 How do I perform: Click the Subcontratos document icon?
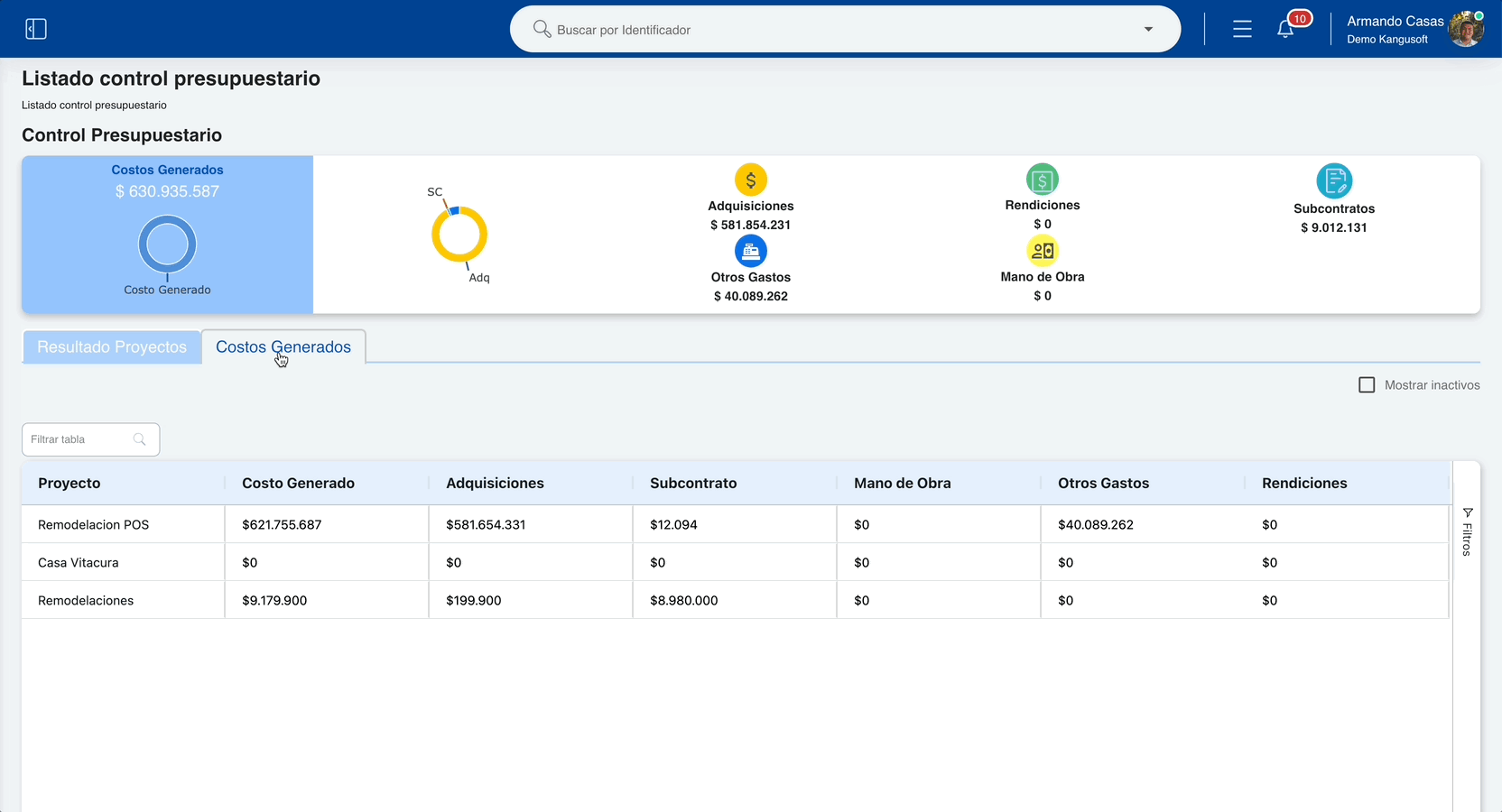[1334, 180]
